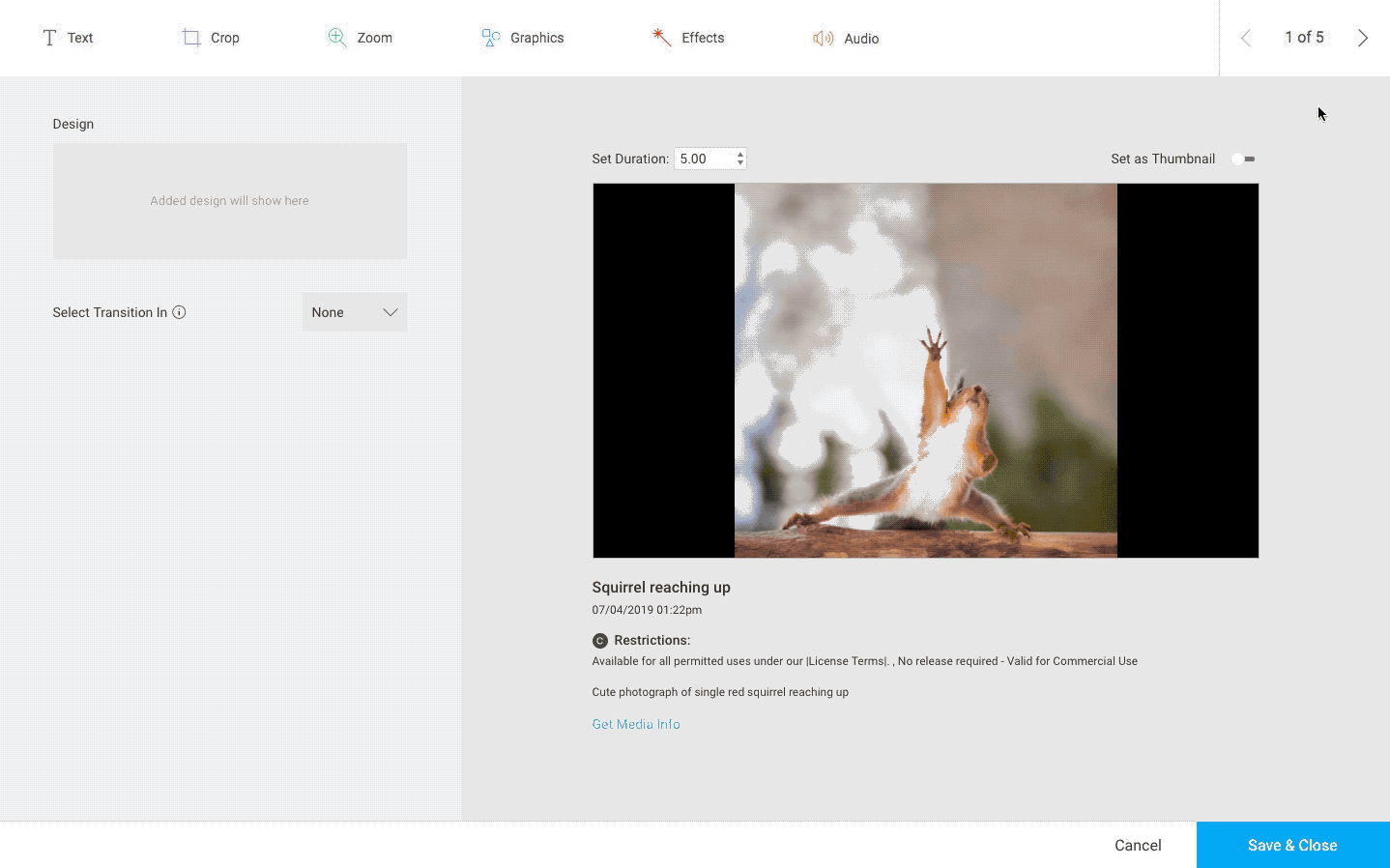The height and width of the screenshot is (868, 1390).
Task: Click the Crop tool icon
Action: tap(191, 38)
